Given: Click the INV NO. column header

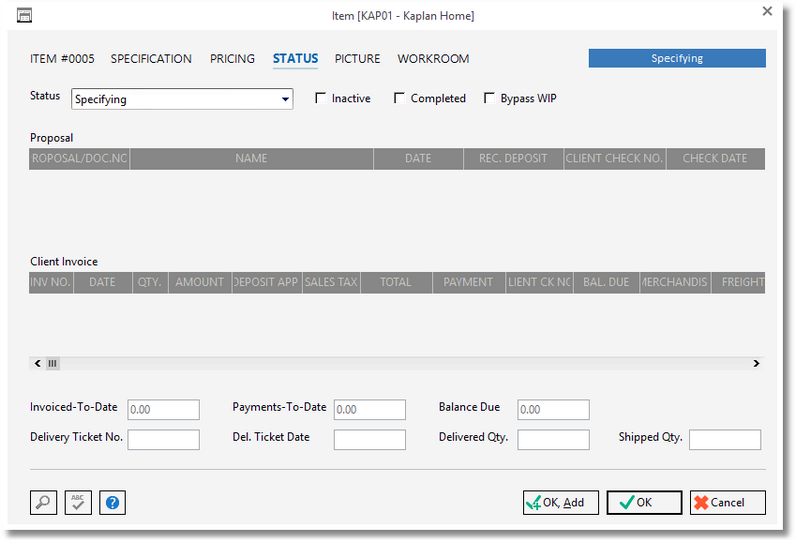Looking at the screenshot, I should [51, 283].
